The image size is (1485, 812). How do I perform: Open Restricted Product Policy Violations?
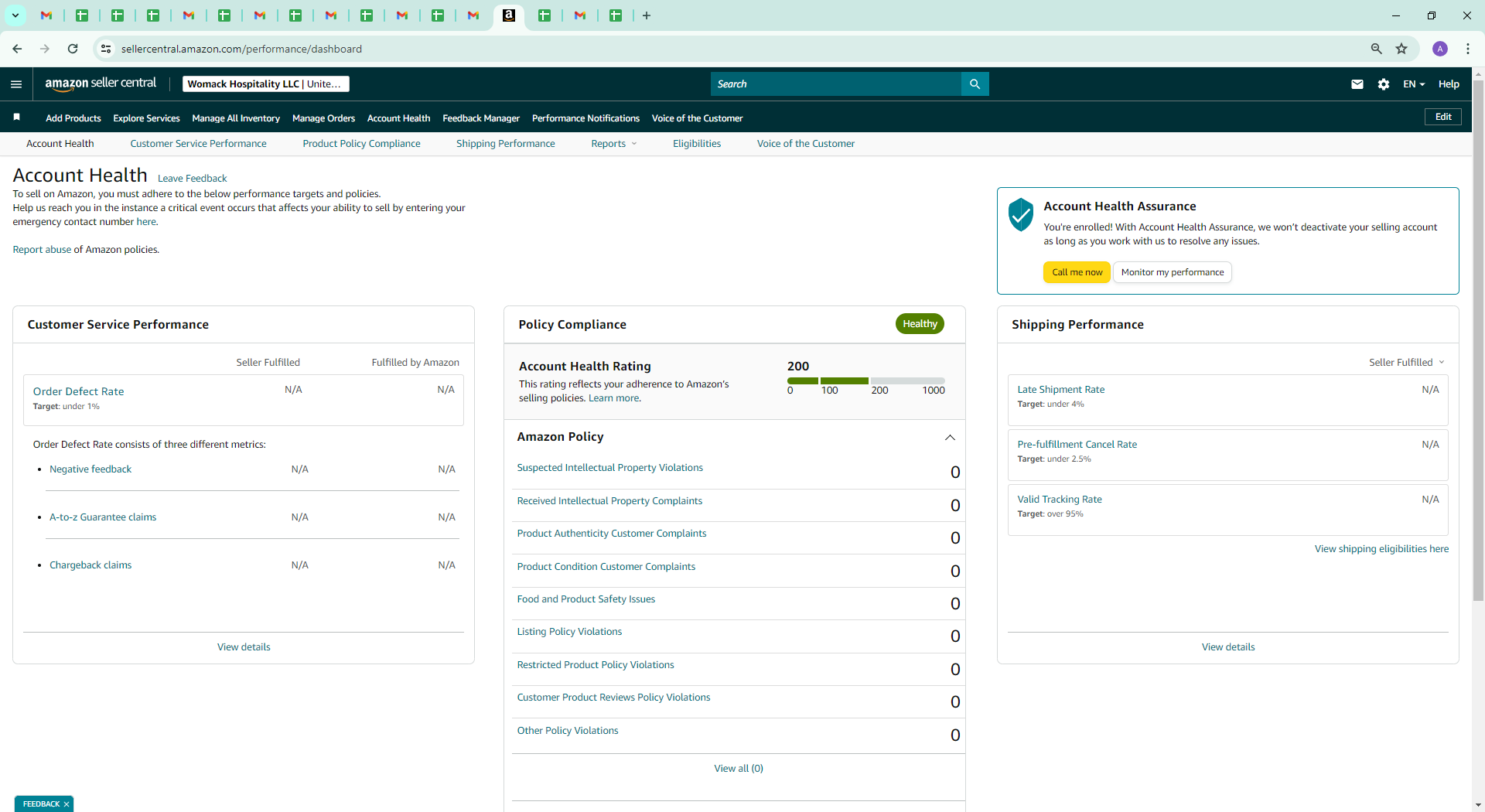pyautogui.click(x=596, y=665)
